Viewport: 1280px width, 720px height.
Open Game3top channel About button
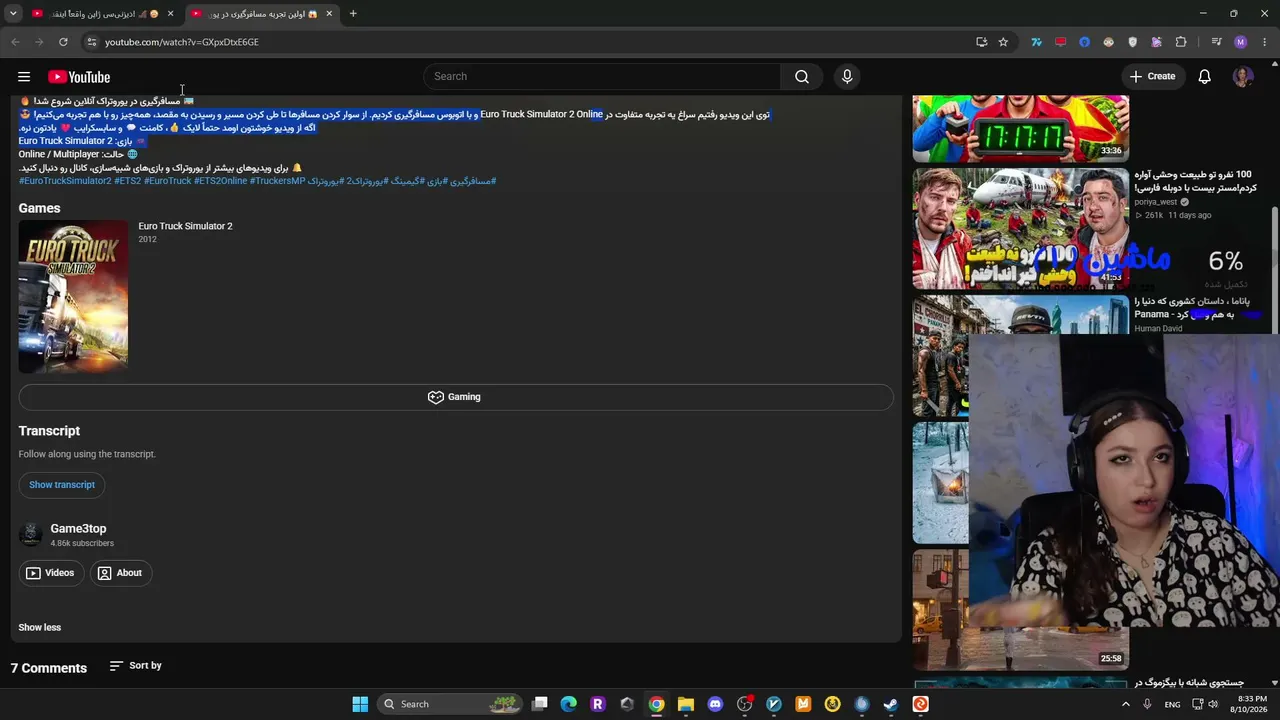coord(120,573)
